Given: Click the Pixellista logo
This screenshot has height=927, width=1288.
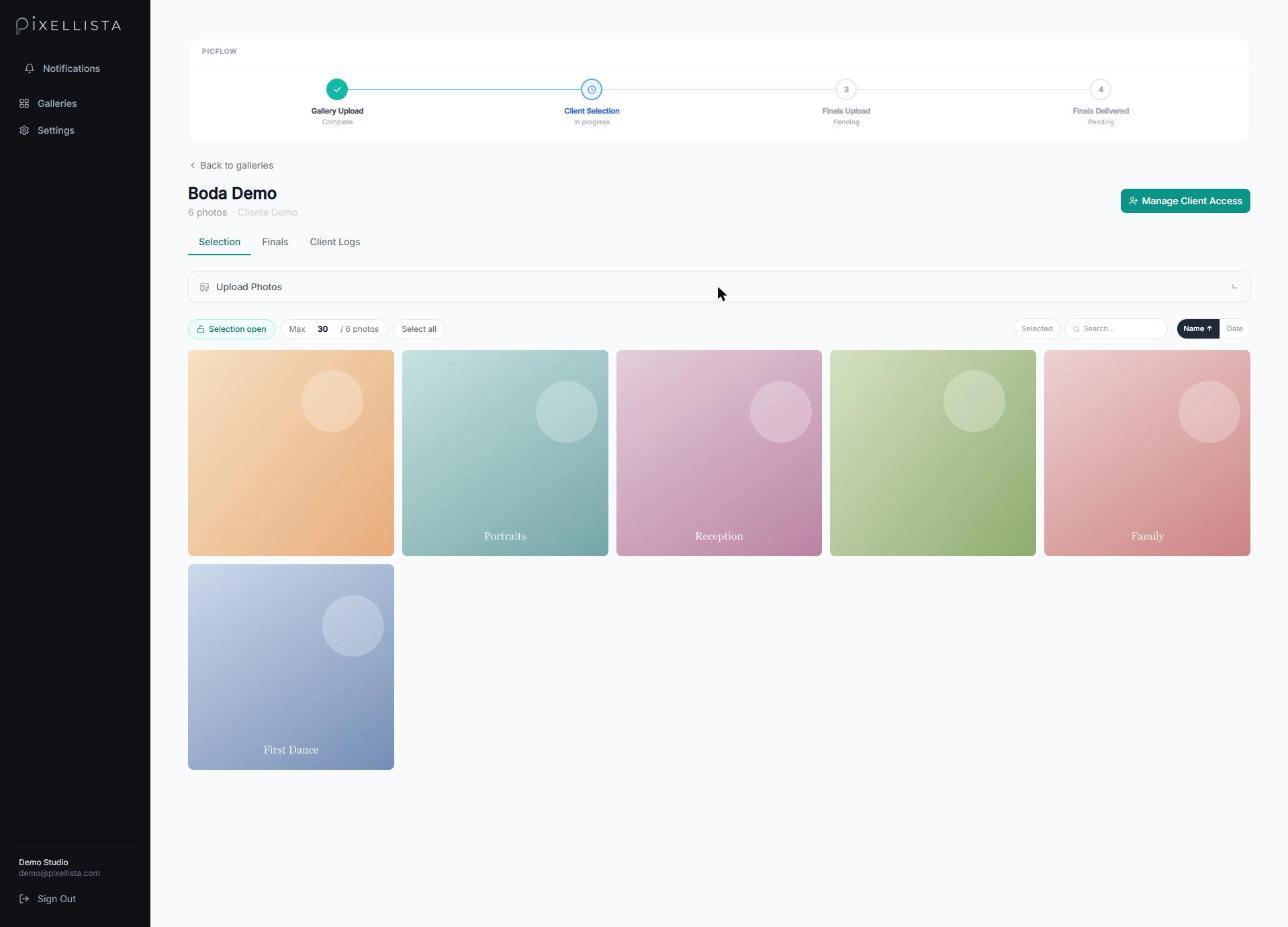Looking at the screenshot, I should click(x=69, y=25).
